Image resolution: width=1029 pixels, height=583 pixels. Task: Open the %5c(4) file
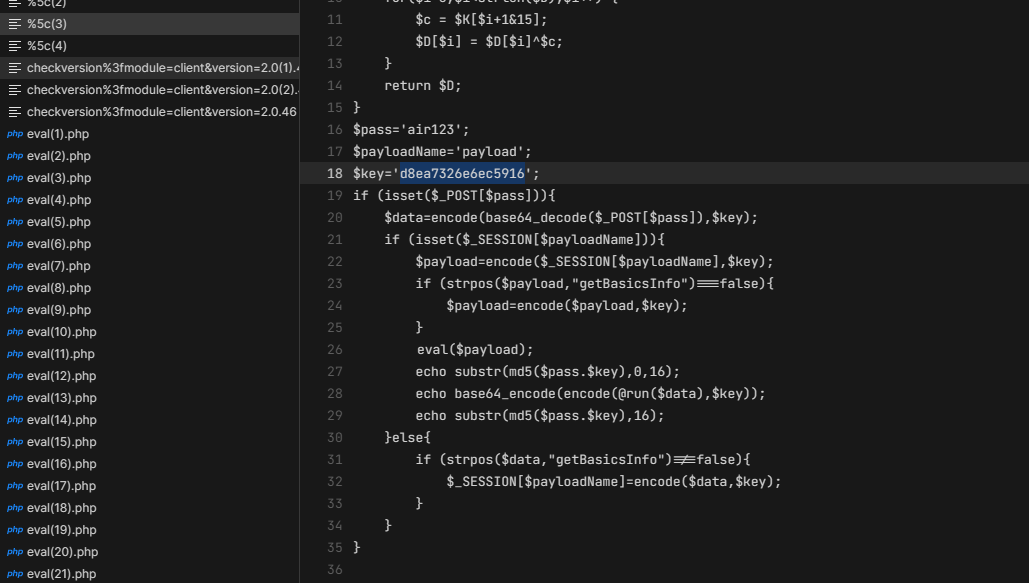click(150, 46)
